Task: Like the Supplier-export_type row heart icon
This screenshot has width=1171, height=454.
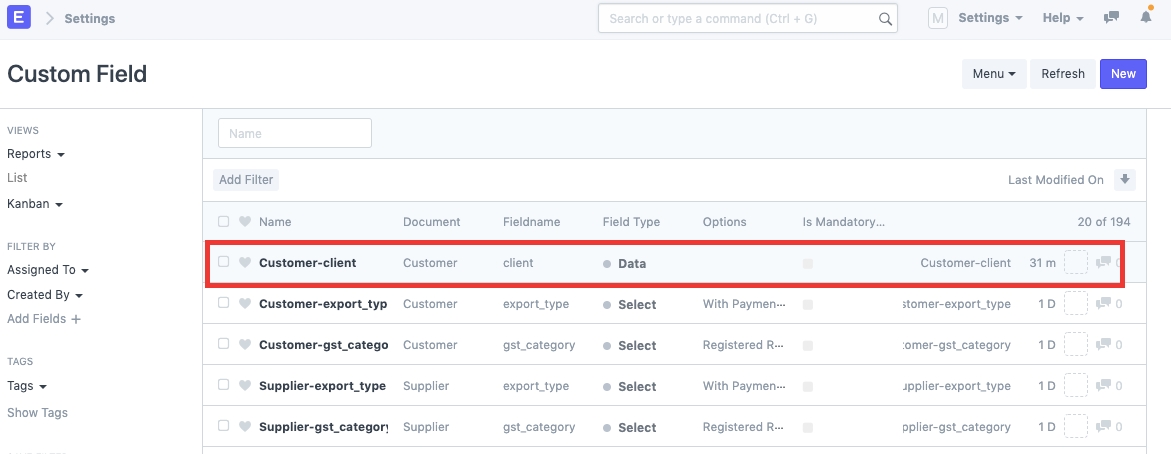Action: (245, 386)
